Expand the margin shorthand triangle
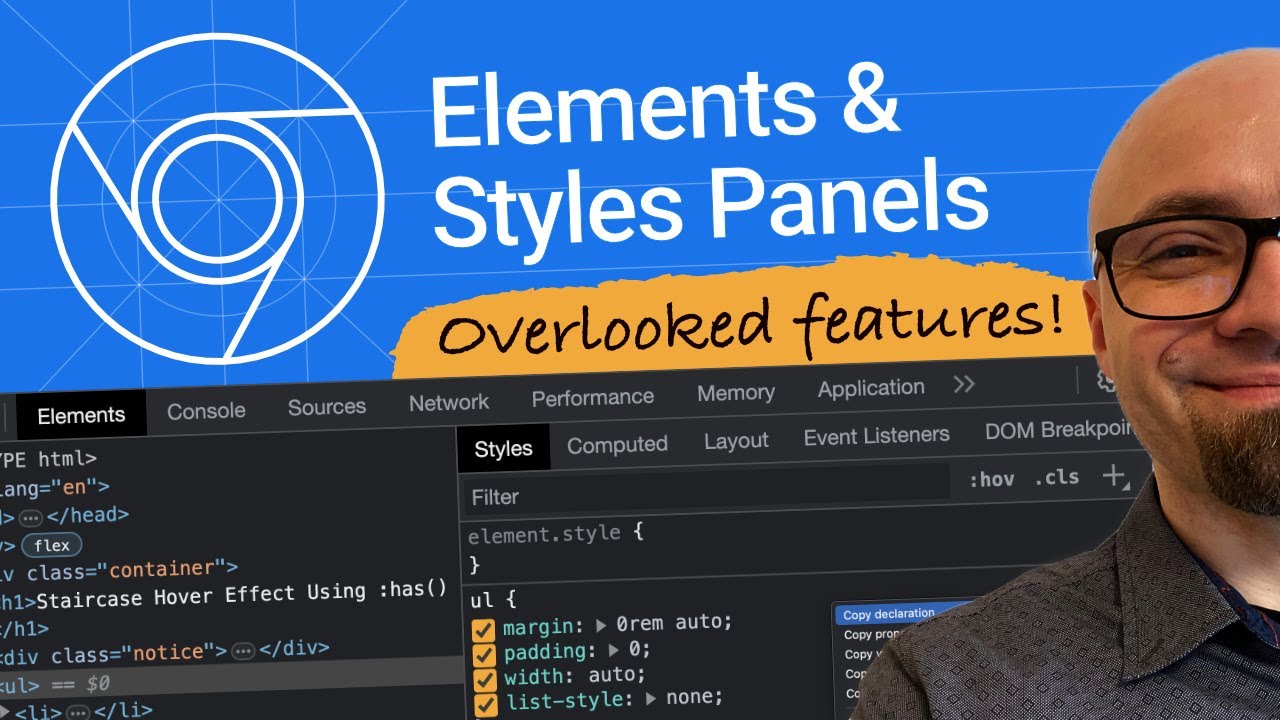The width and height of the screenshot is (1280, 720). tap(601, 625)
